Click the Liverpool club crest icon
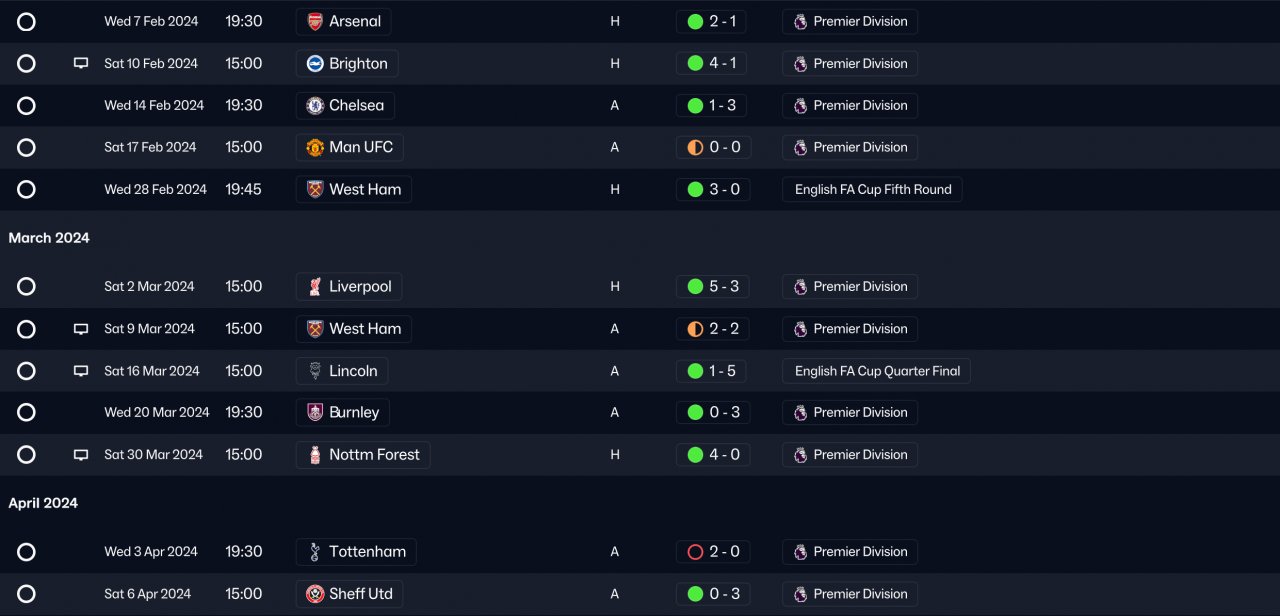Screen dimensions: 1280x616 [x=315, y=287]
